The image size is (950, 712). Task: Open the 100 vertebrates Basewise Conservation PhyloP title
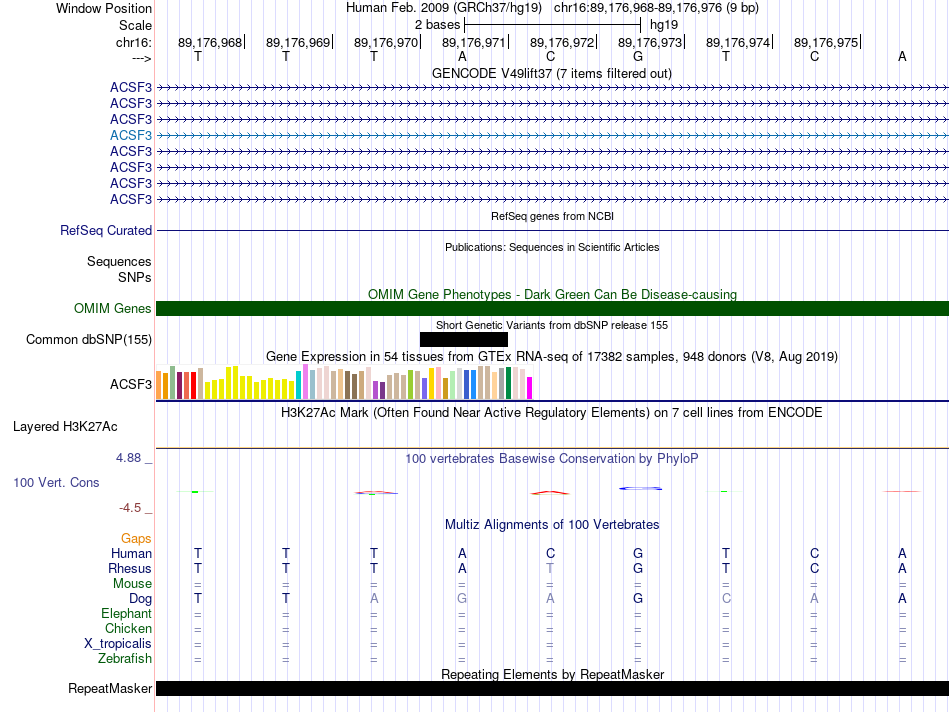click(552, 458)
